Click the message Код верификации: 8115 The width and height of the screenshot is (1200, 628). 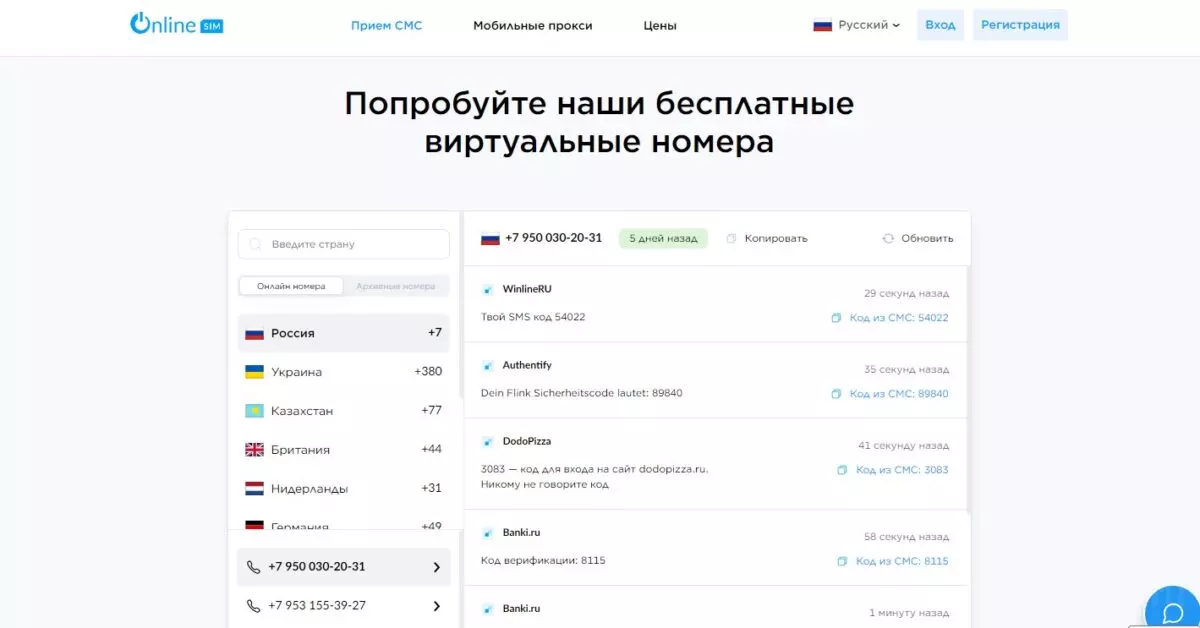(543, 560)
